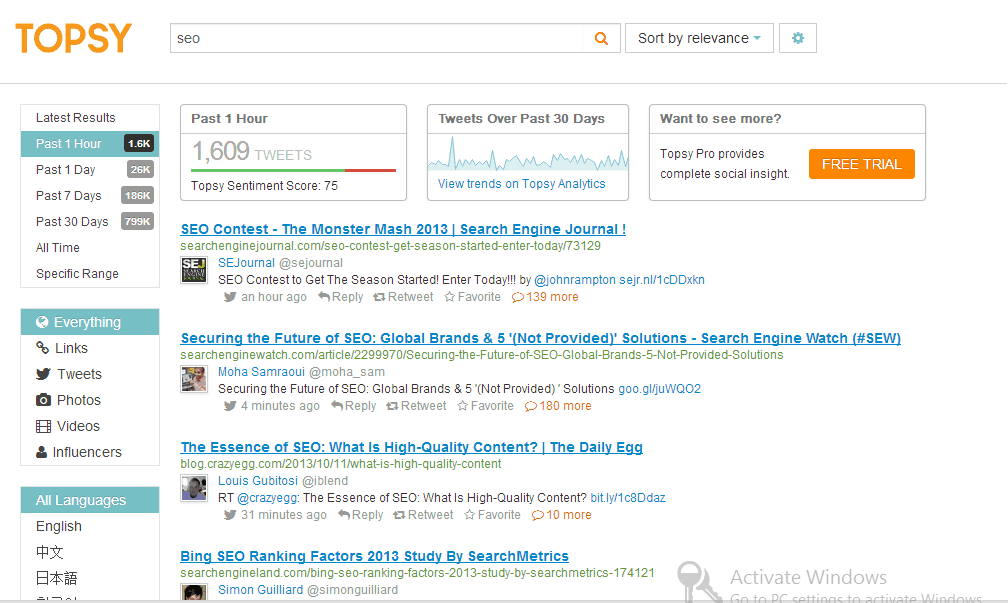Click the orange search magnifier icon

pyautogui.click(x=601, y=39)
